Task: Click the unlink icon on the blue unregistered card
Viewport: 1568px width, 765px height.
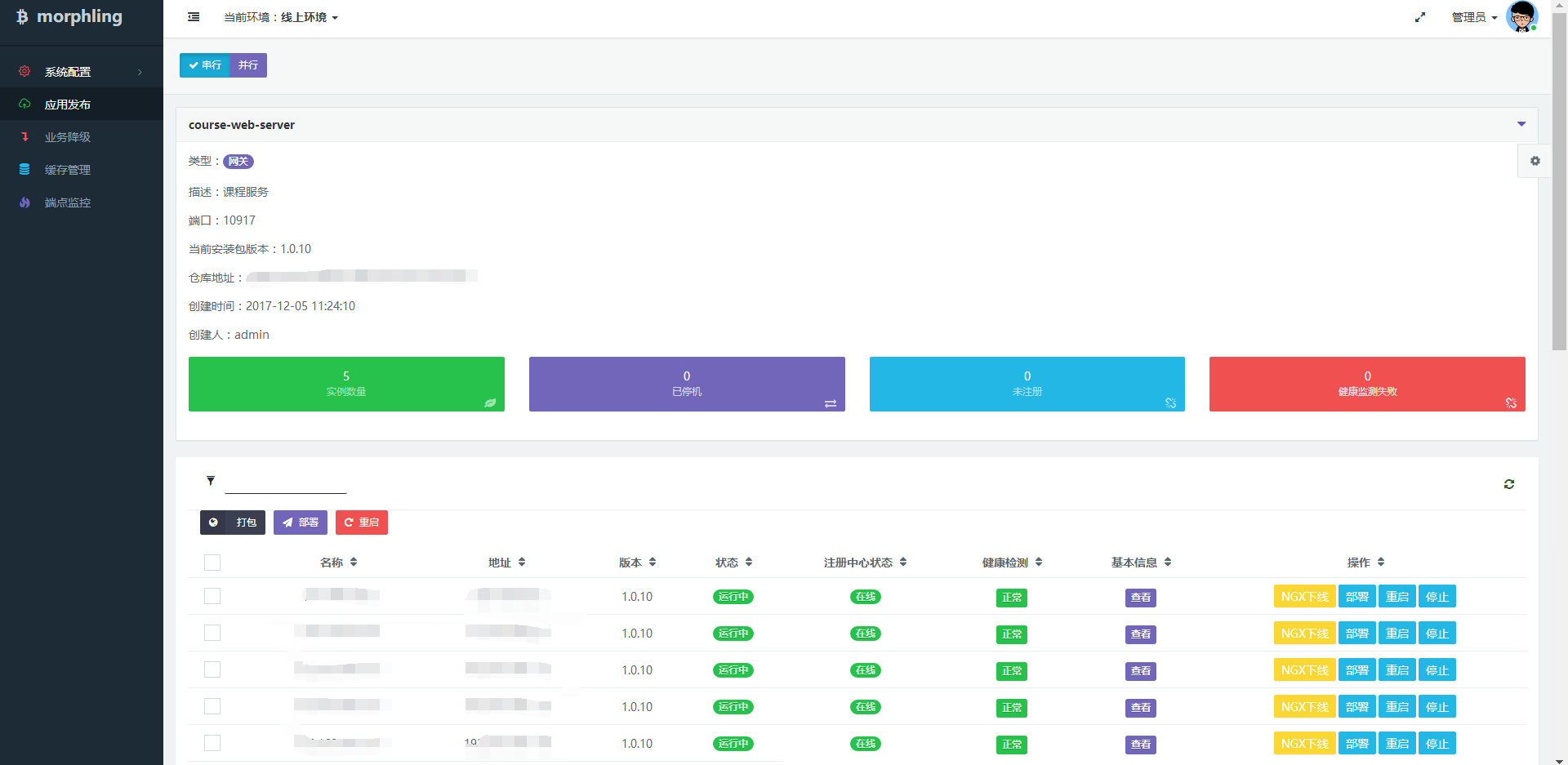Action: tap(1170, 403)
